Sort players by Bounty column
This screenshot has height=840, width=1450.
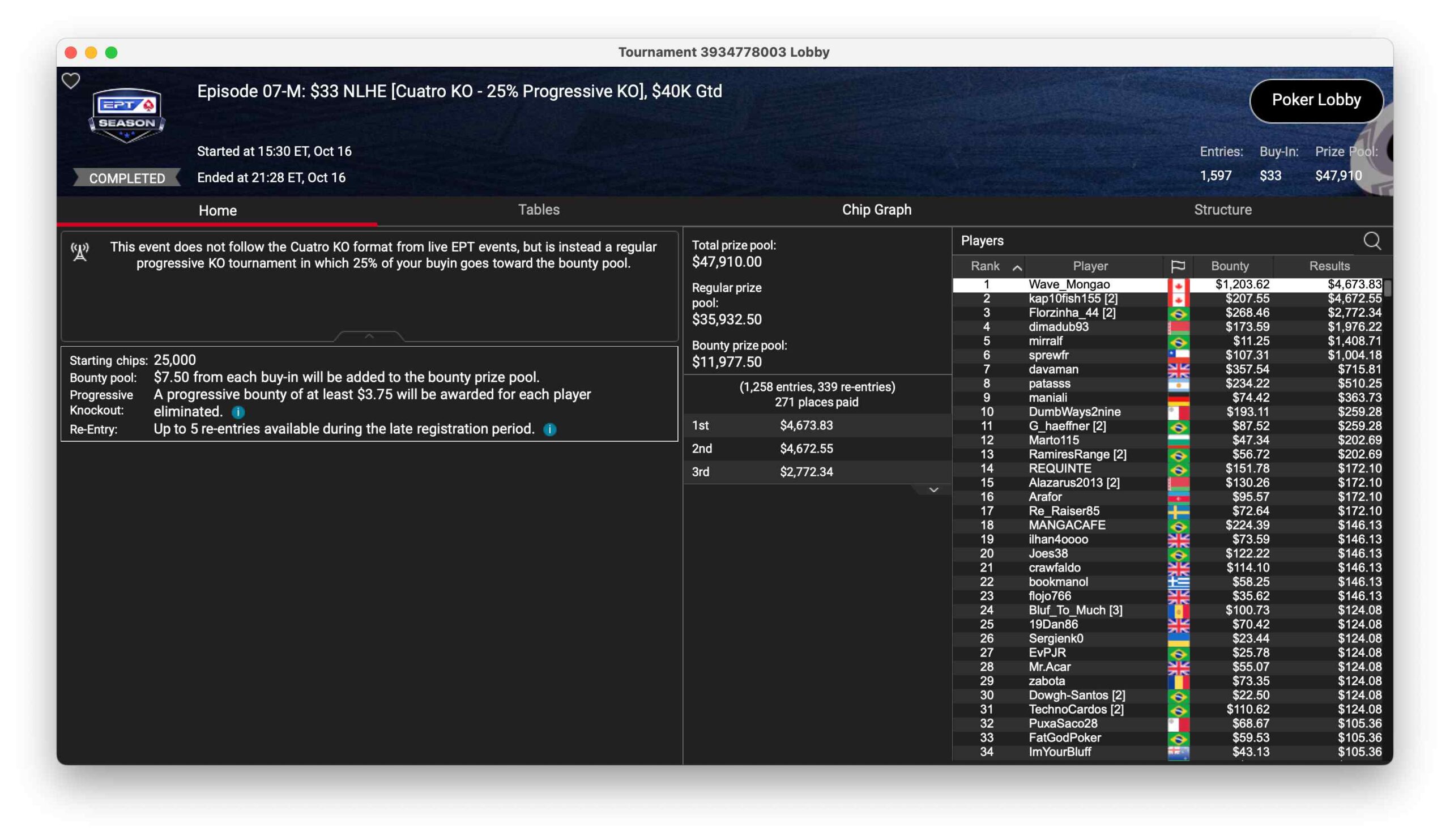point(1229,266)
